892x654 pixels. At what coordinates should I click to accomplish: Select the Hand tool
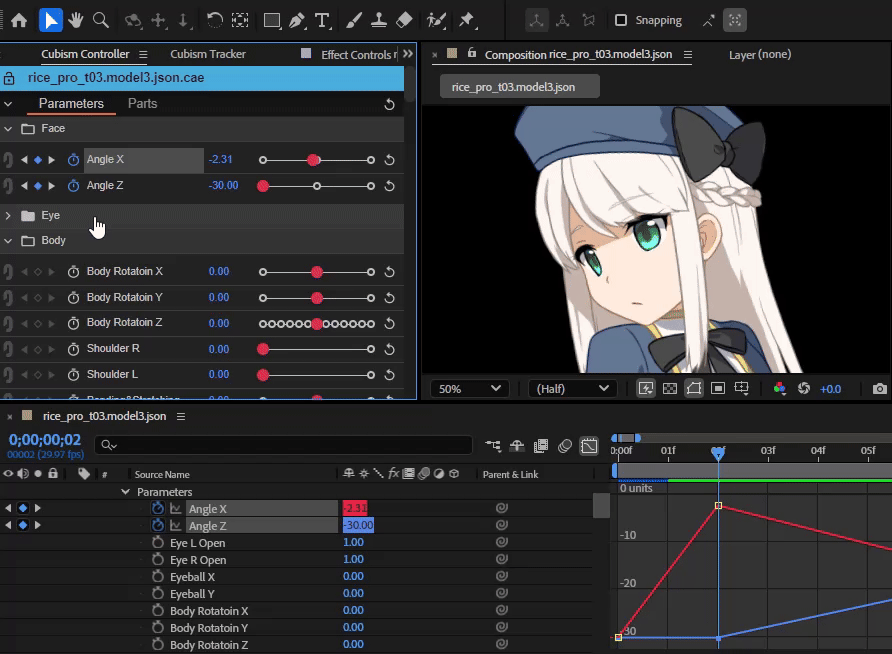(x=76, y=20)
